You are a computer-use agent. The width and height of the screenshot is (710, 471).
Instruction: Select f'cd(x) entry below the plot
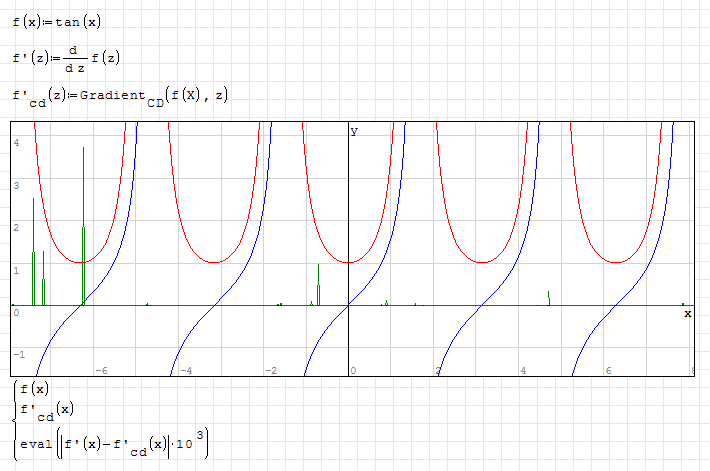click(46, 410)
